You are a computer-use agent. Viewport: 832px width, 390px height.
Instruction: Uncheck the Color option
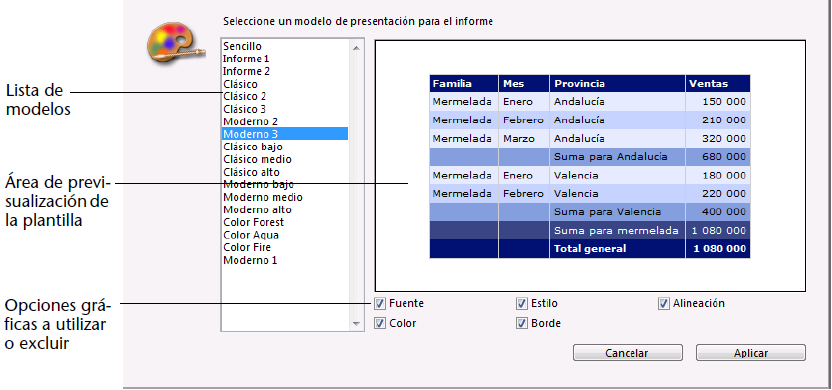379,323
